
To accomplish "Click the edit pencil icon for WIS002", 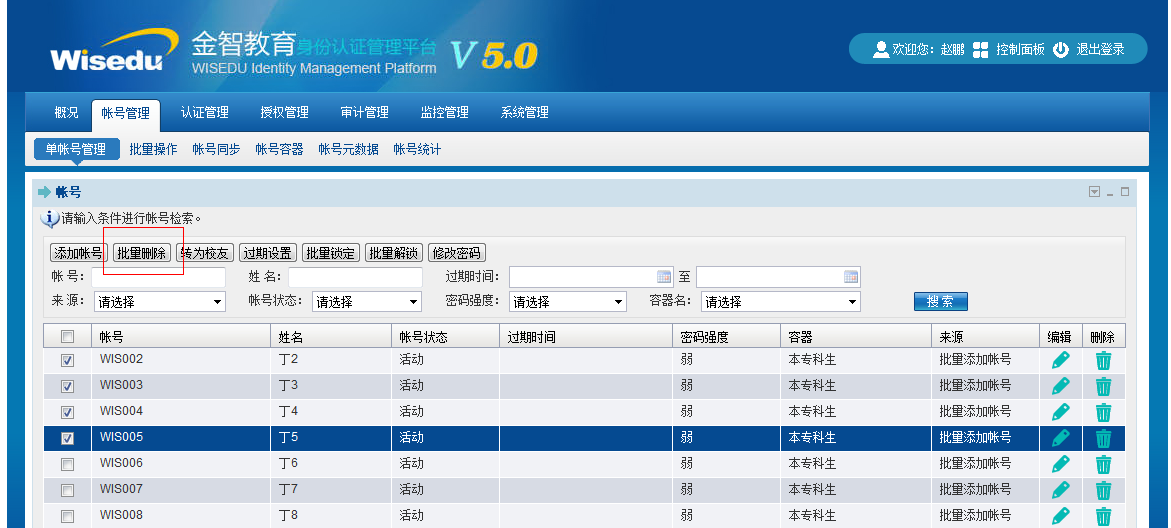I will coord(1060,360).
